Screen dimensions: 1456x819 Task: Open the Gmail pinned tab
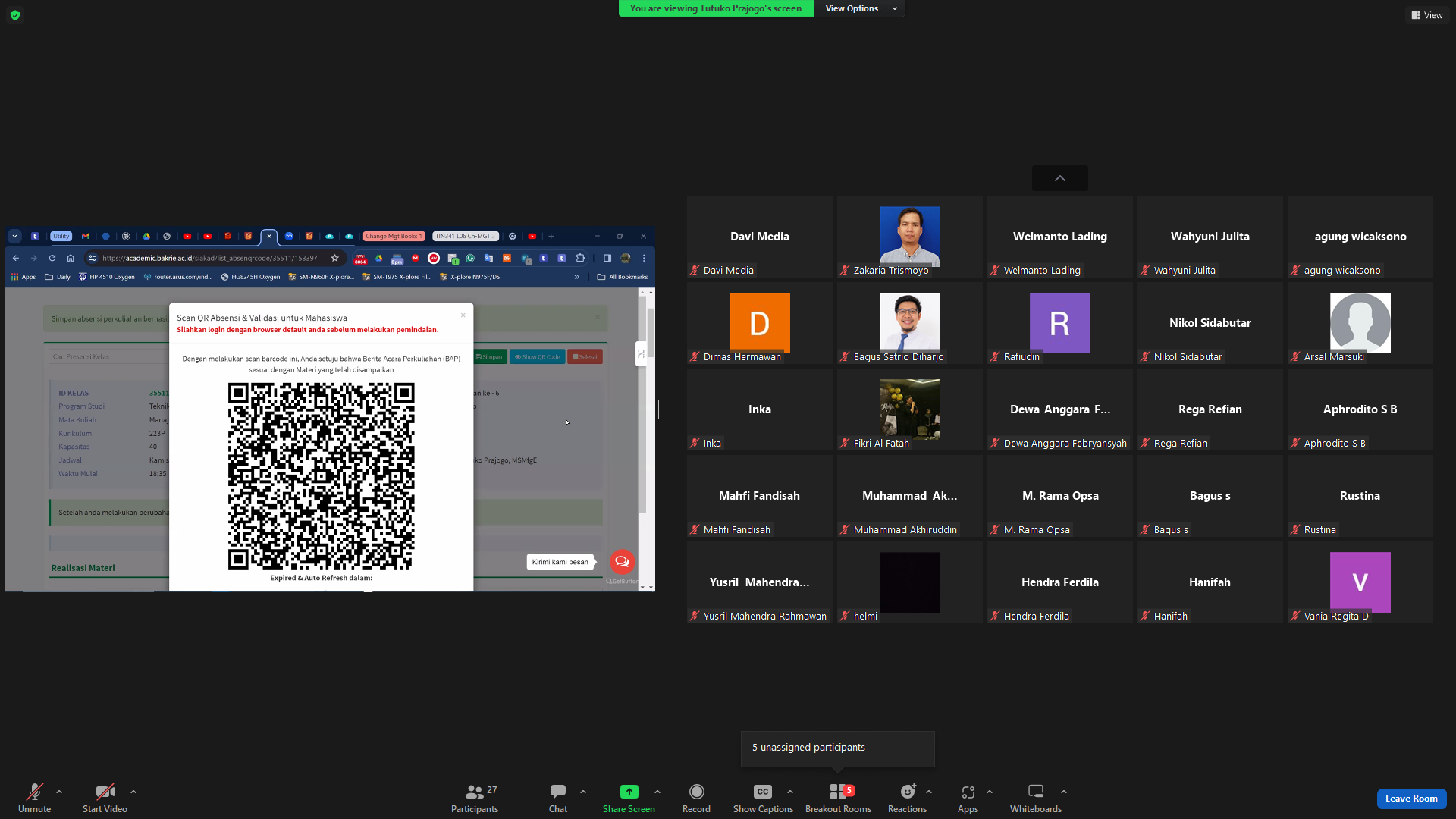(86, 236)
